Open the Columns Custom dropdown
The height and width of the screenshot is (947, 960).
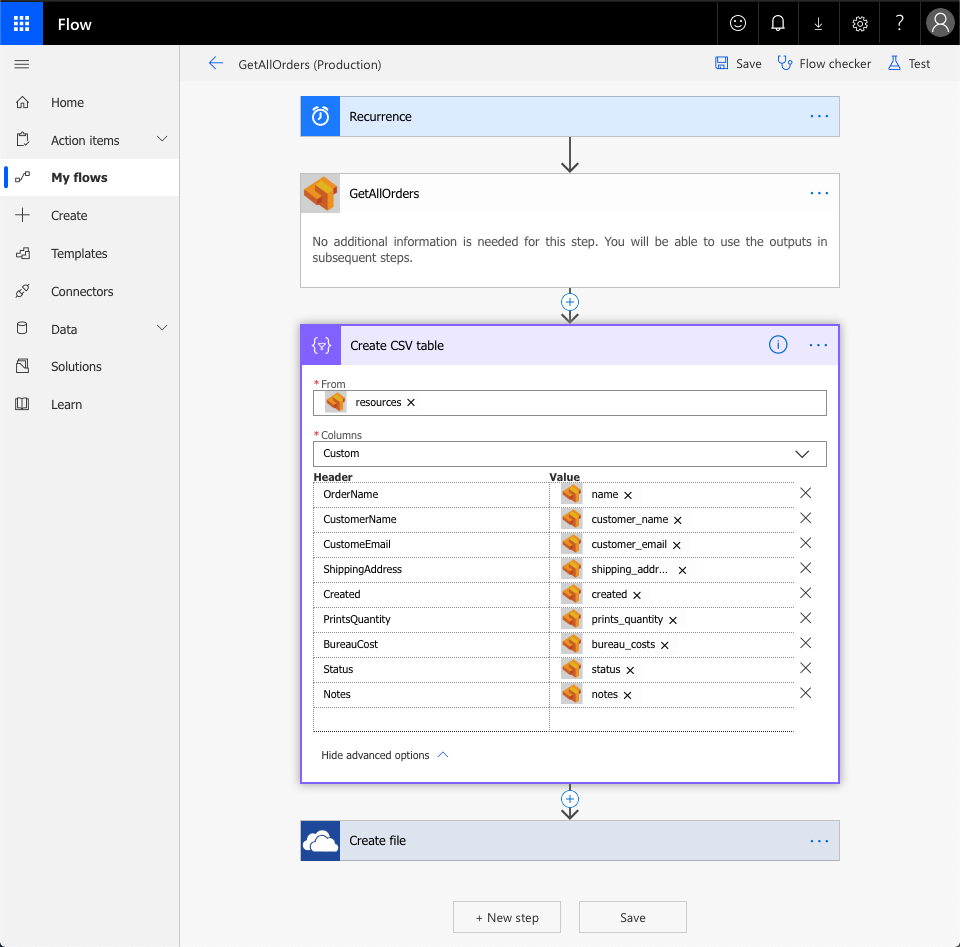(x=569, y=454)
